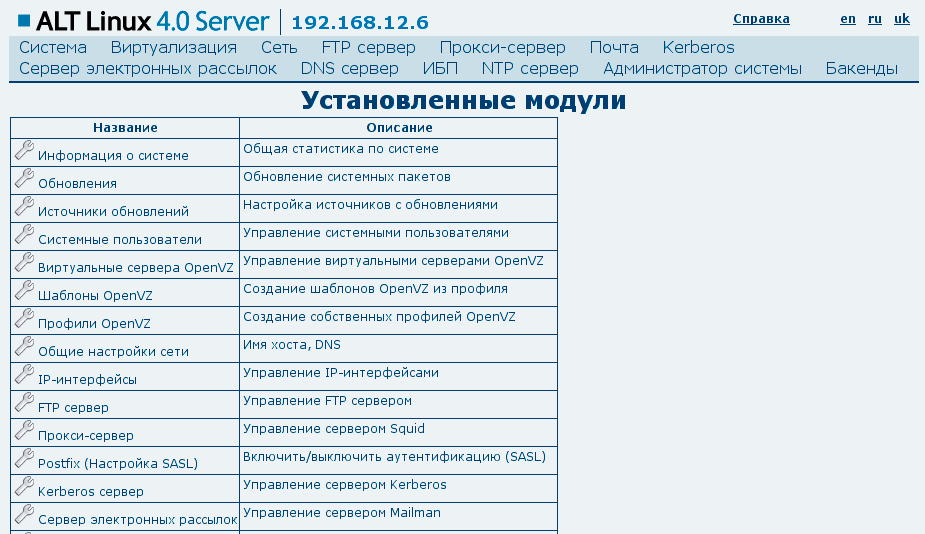
Task: Switch language to uk
Action: (x=902, y=19)
